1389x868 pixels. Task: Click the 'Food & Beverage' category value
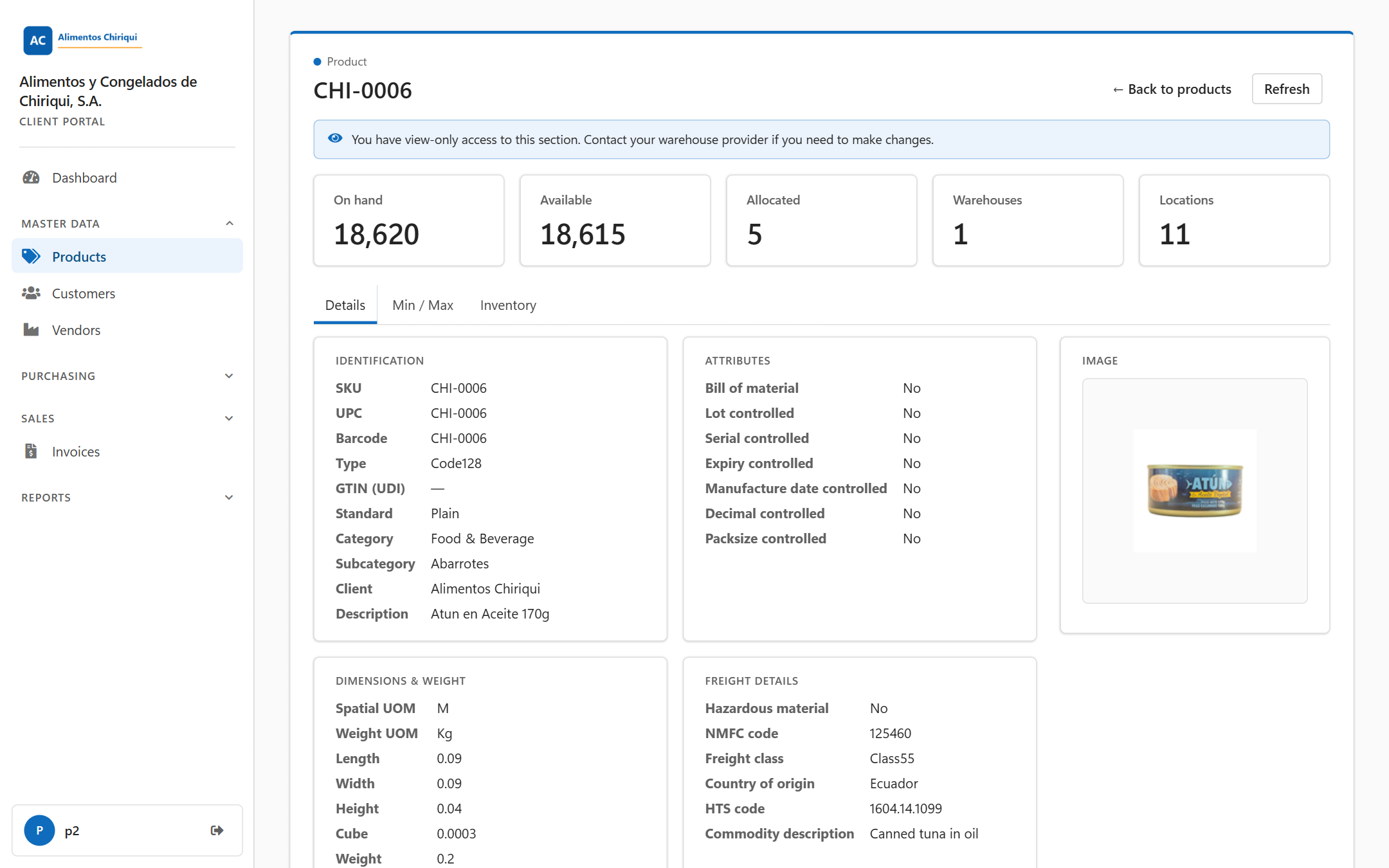click(x=482, y=539)
